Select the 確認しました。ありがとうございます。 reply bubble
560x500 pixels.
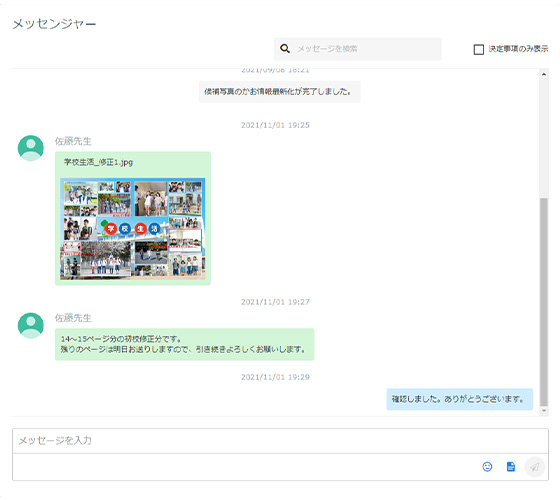[460, 399]
